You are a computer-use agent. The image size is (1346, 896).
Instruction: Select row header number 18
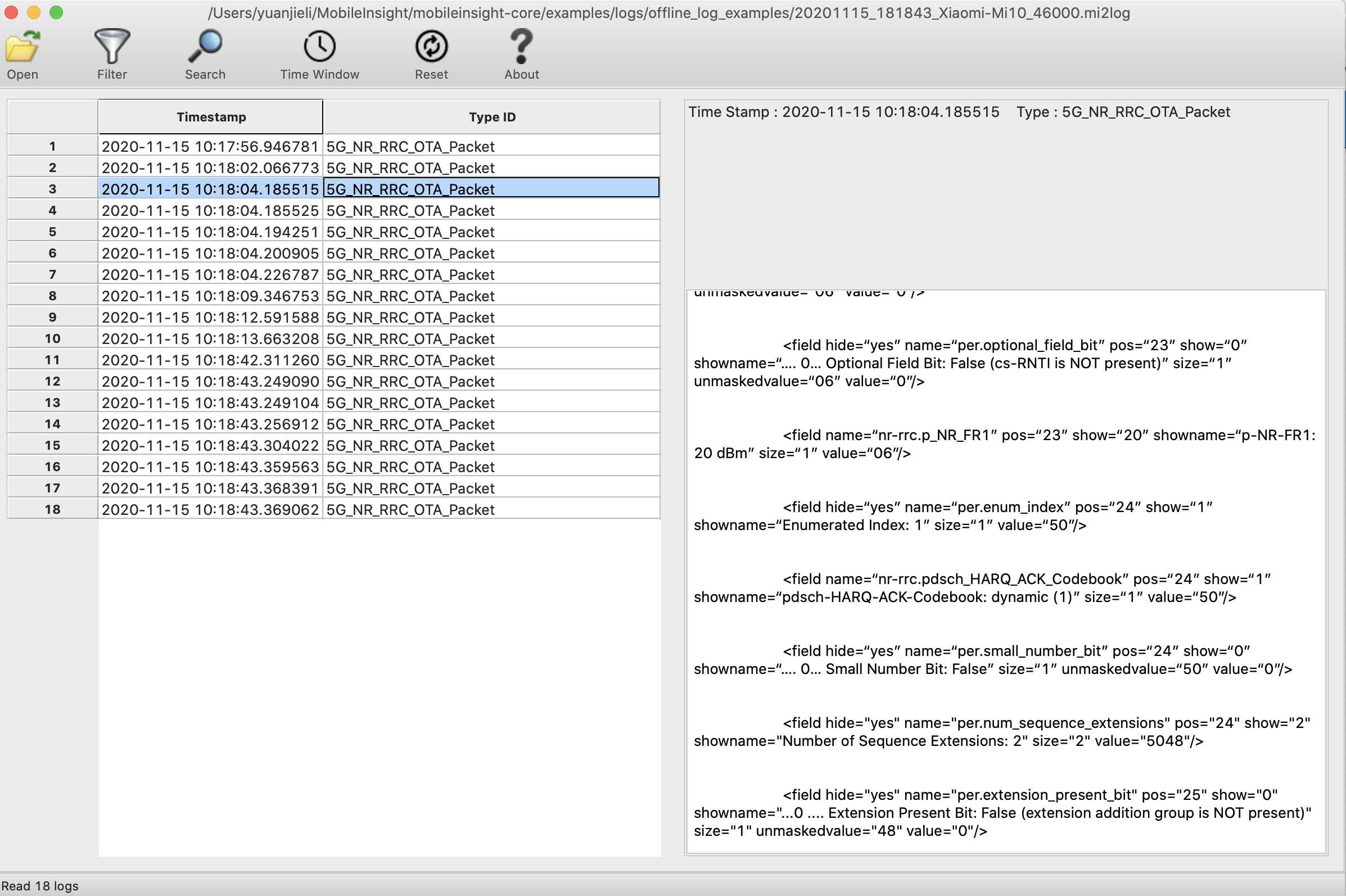(x=53, y=509)
